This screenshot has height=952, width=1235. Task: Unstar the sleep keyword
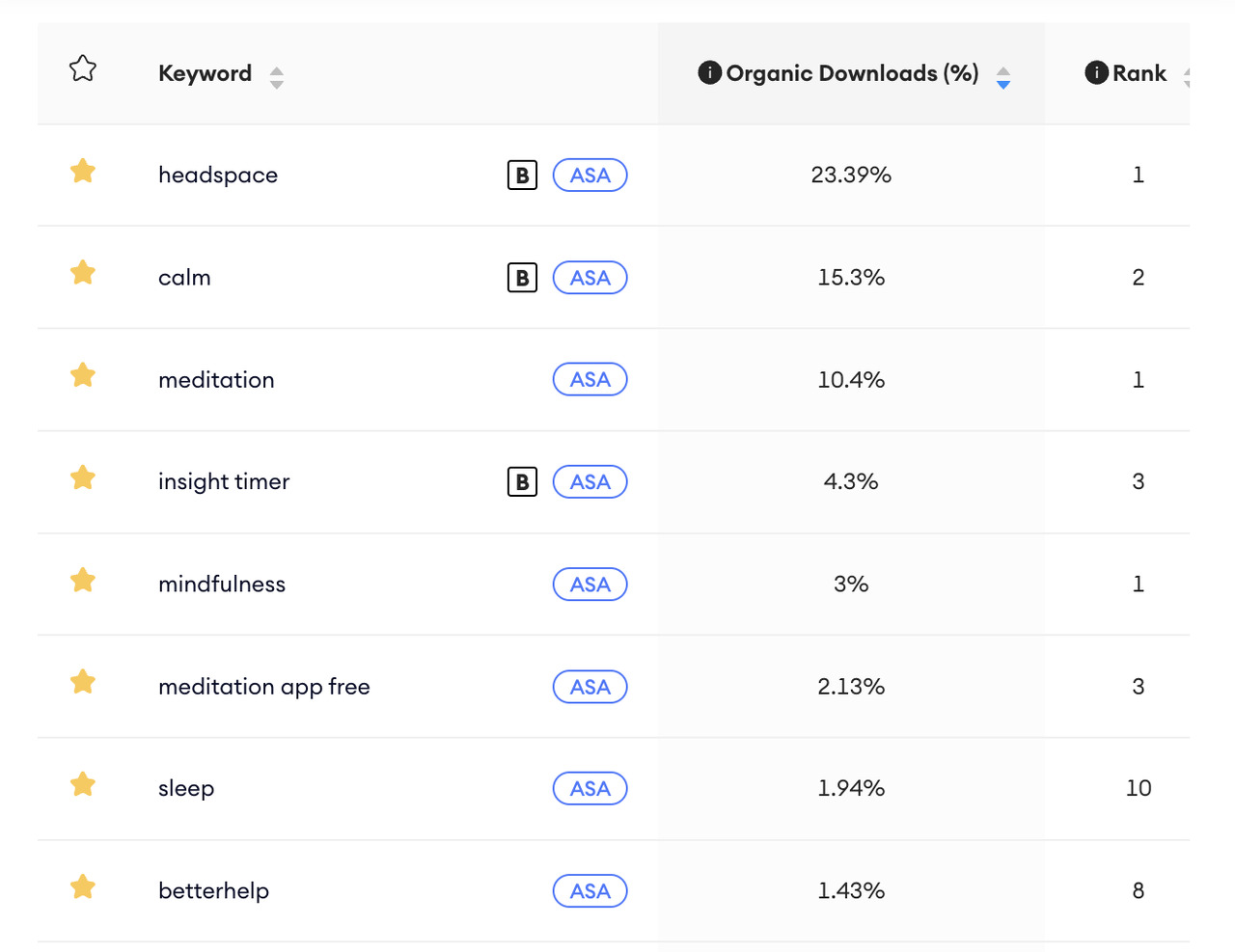point(83,784)
